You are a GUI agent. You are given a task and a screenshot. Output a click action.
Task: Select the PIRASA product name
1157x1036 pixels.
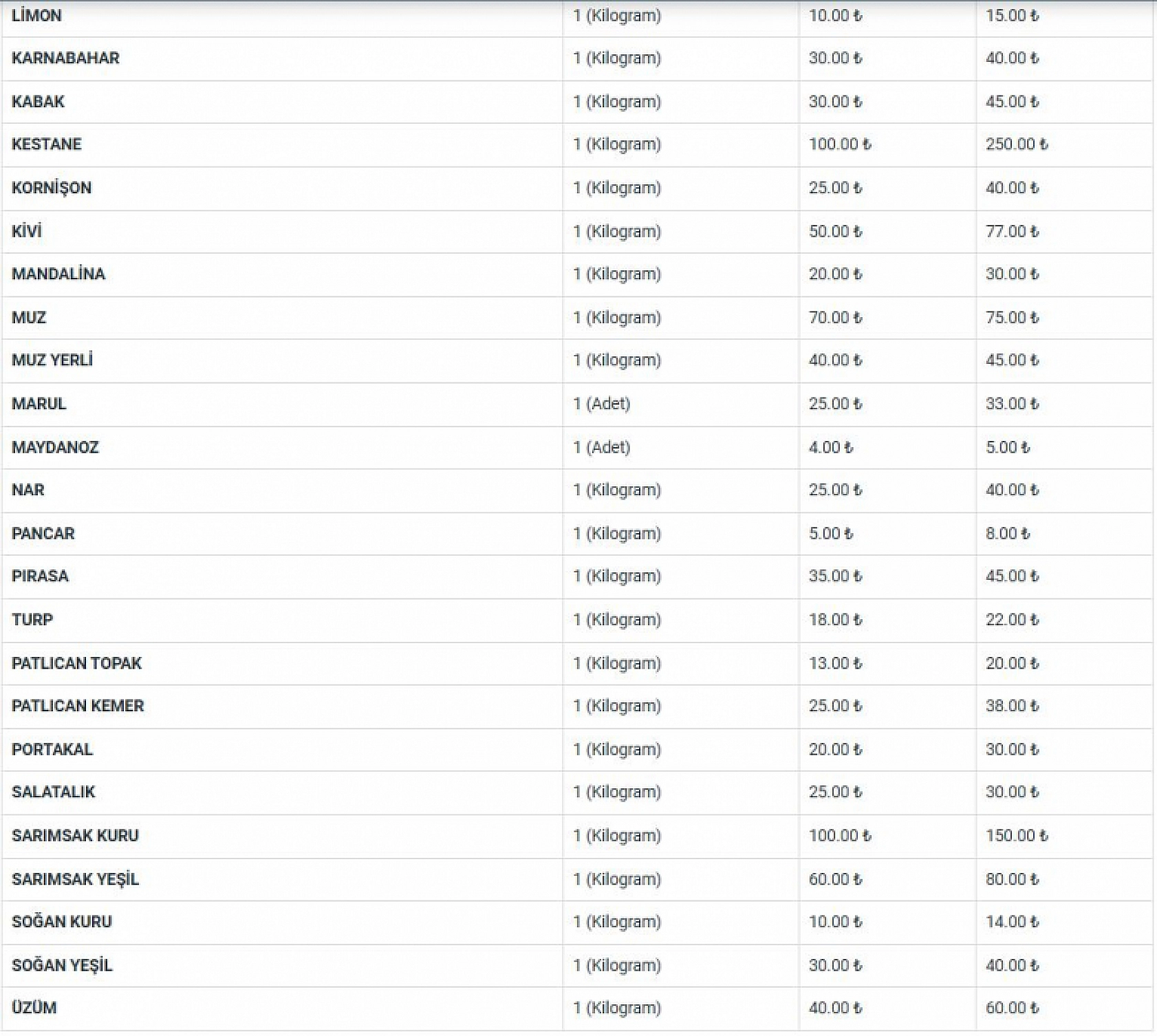coord(40,576)
